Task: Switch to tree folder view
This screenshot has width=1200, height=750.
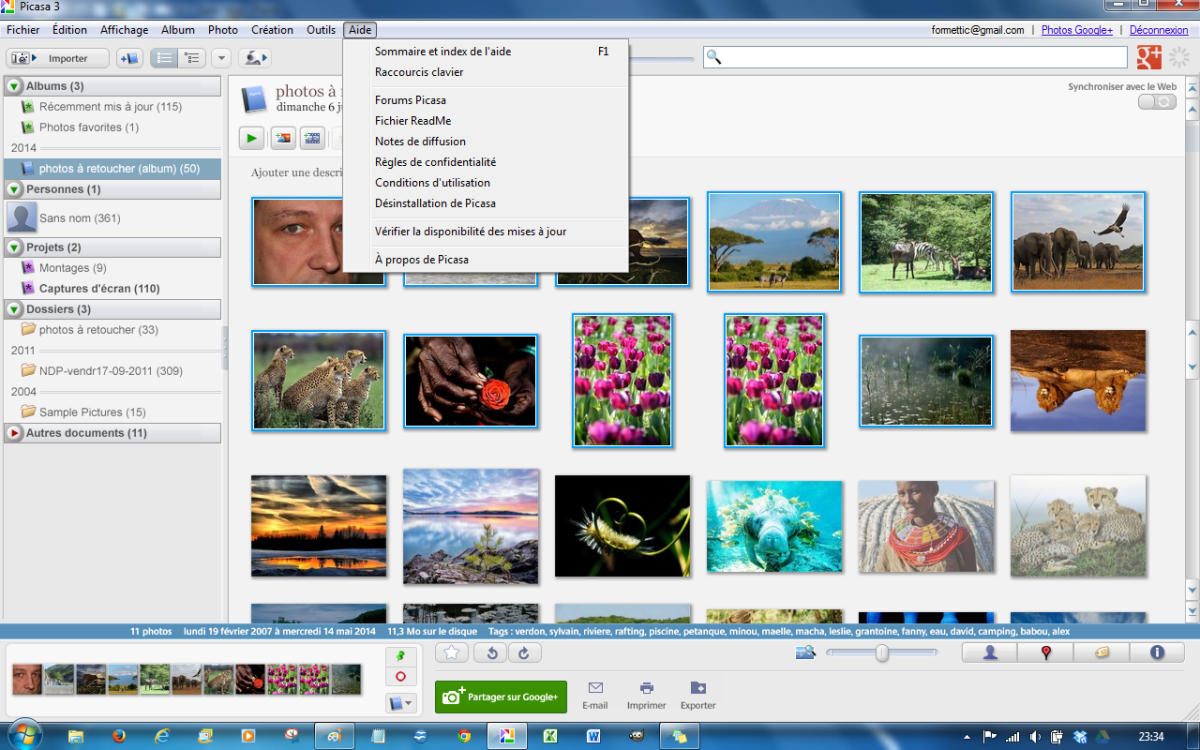Action: point(191,58)
